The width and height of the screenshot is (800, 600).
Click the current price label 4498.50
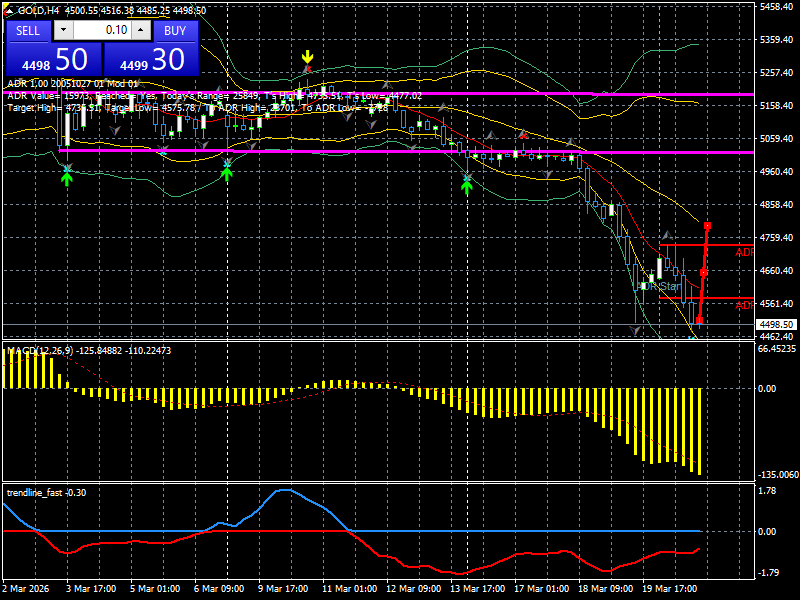(x=777, y=324)
